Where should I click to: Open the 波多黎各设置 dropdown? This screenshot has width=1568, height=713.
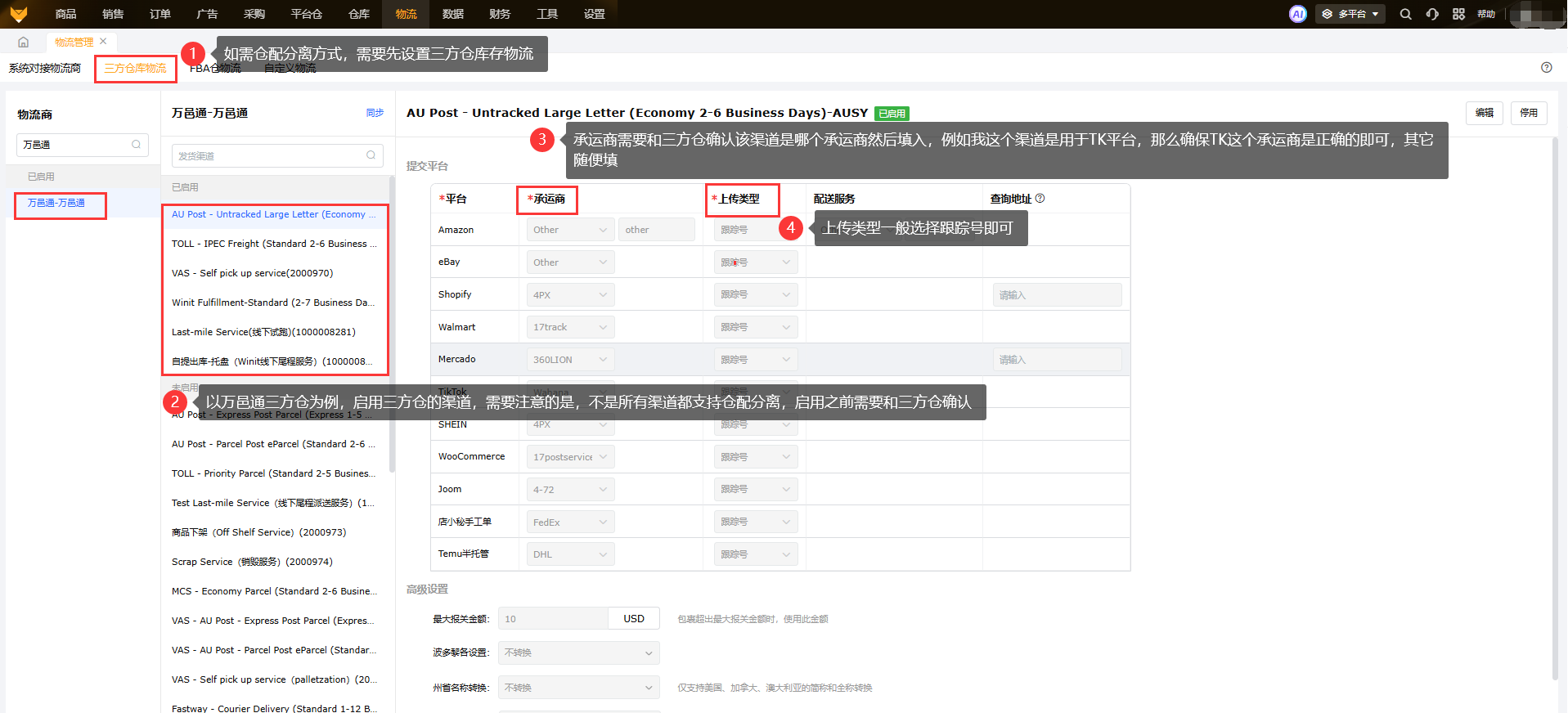(578, 652)
